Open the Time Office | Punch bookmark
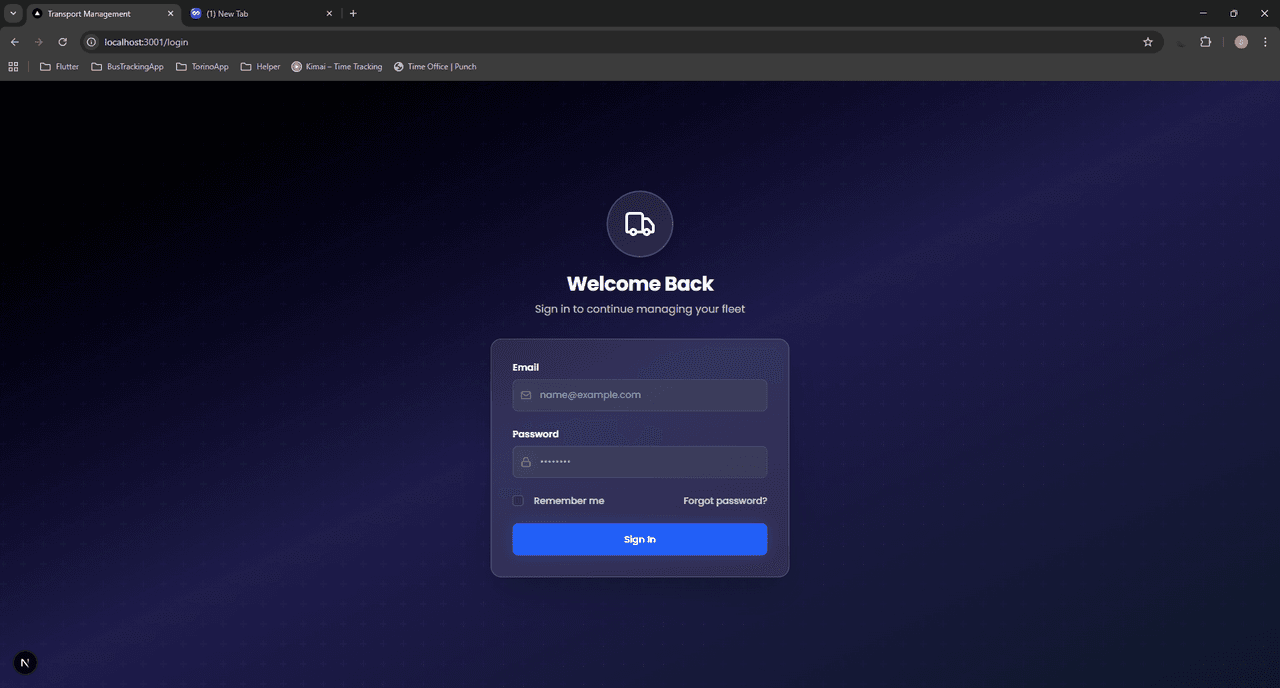 point(435,67)
